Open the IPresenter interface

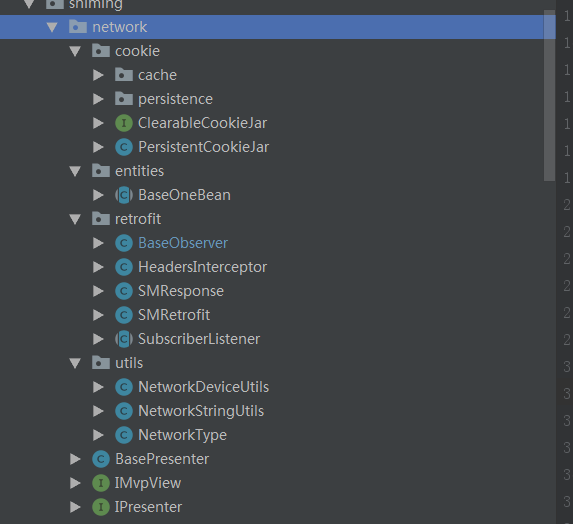[x=148, y=507]
